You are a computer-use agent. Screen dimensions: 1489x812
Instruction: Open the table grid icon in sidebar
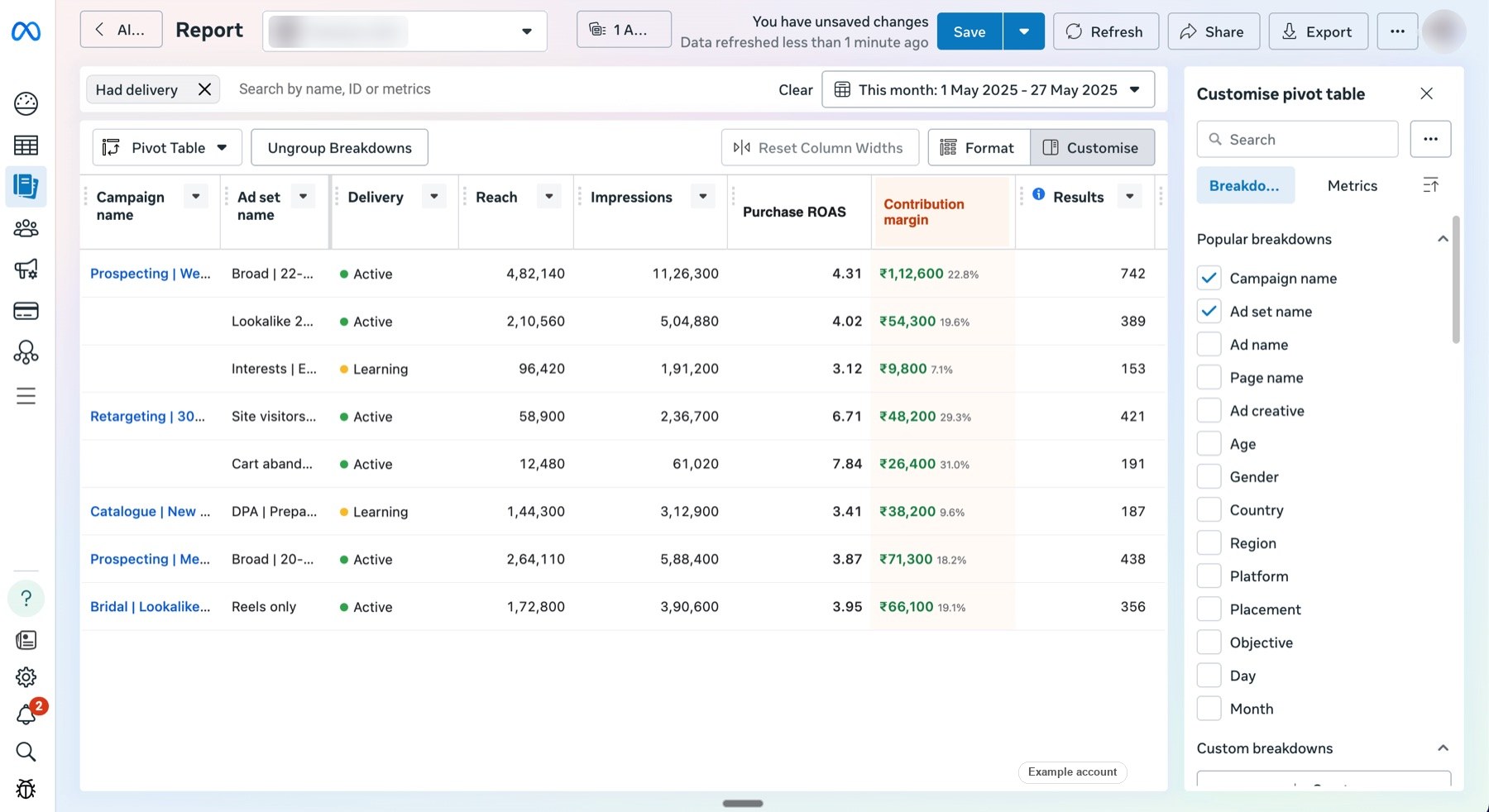coord(26,146)
